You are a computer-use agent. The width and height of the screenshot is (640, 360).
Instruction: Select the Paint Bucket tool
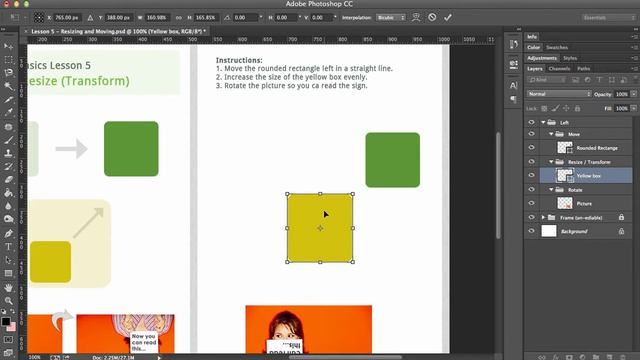[x=8, y=193]
